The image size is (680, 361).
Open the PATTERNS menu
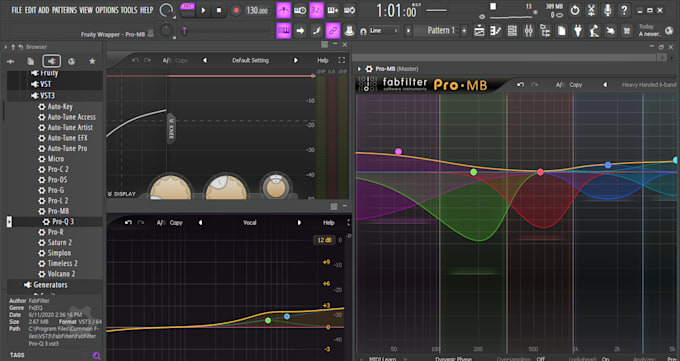click(64, 10)
